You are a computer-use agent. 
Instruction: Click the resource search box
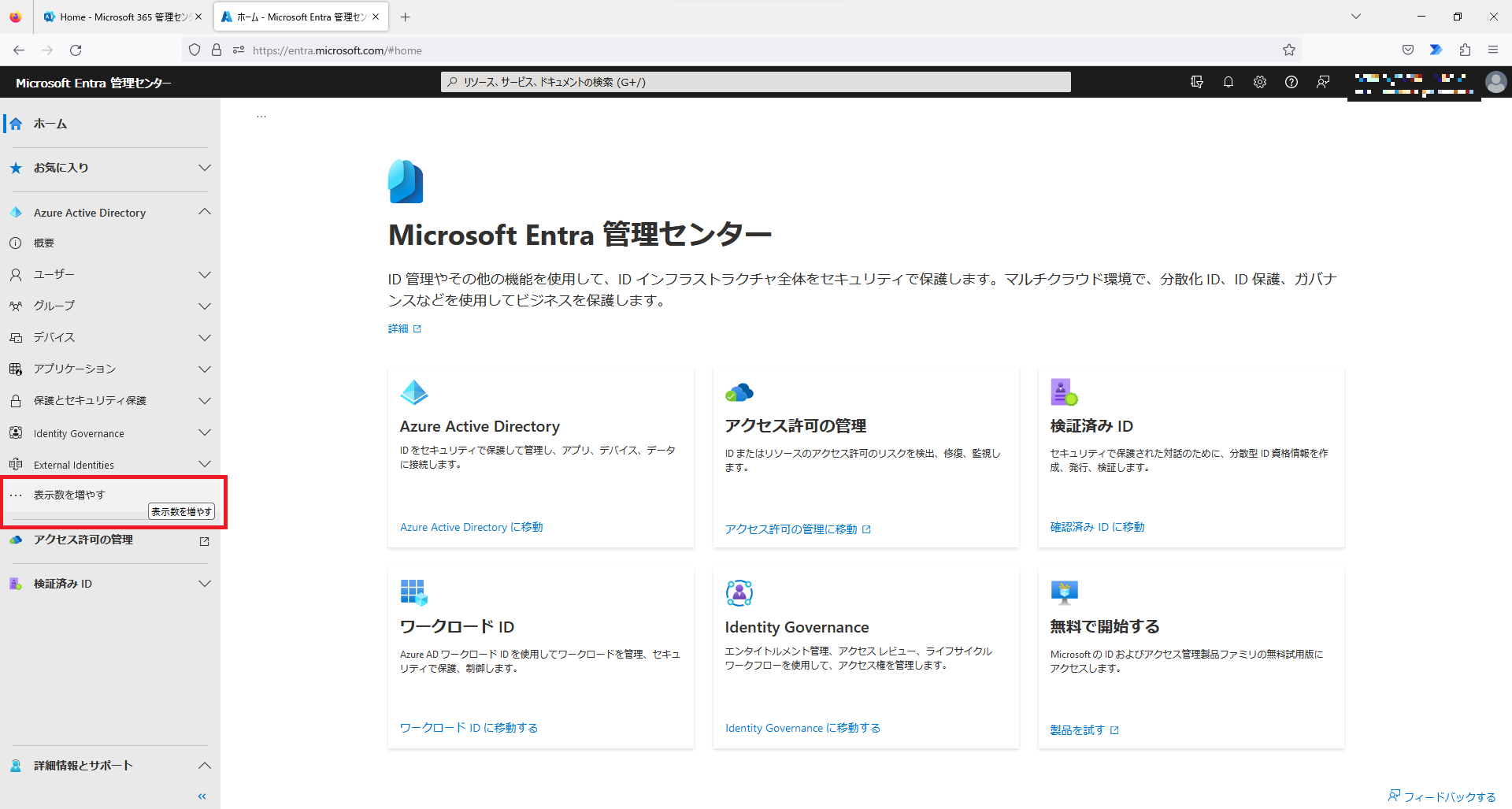pos(756,82)
